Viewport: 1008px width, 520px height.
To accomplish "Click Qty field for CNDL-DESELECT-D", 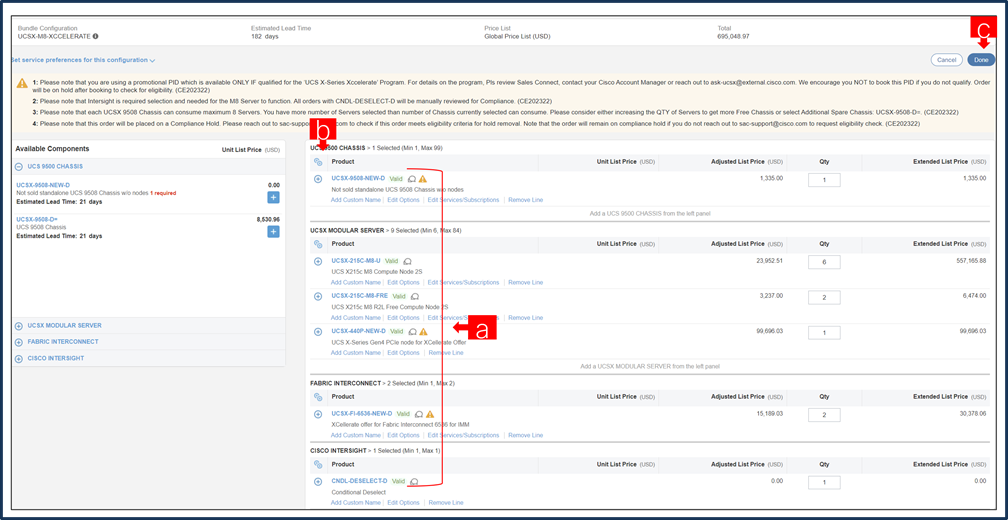I will pos(824,483).
